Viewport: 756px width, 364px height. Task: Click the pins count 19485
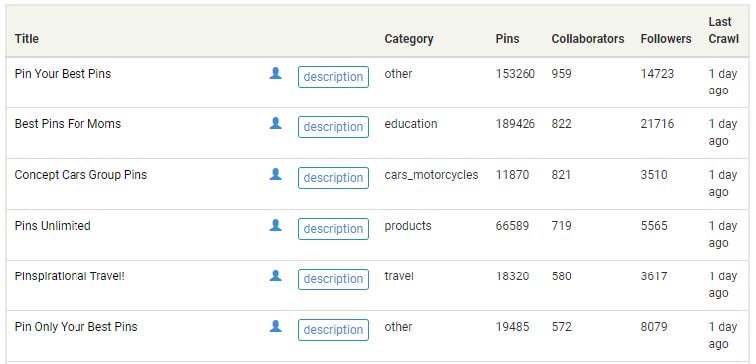pyautogui.click(x=512, y=327)
